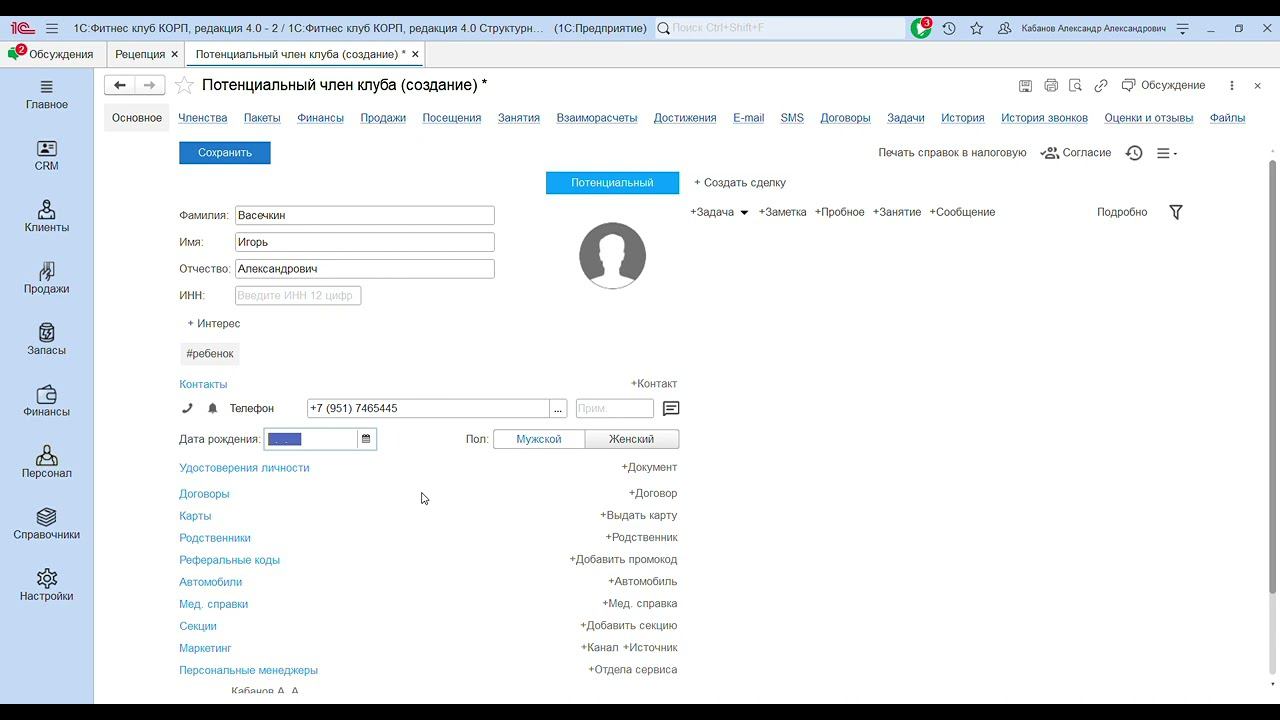Image resolution: width=1280 pixels, height=720 pixels.
Task: Switch to the Взаиморасчеты tab
Action: coord(597,118)
